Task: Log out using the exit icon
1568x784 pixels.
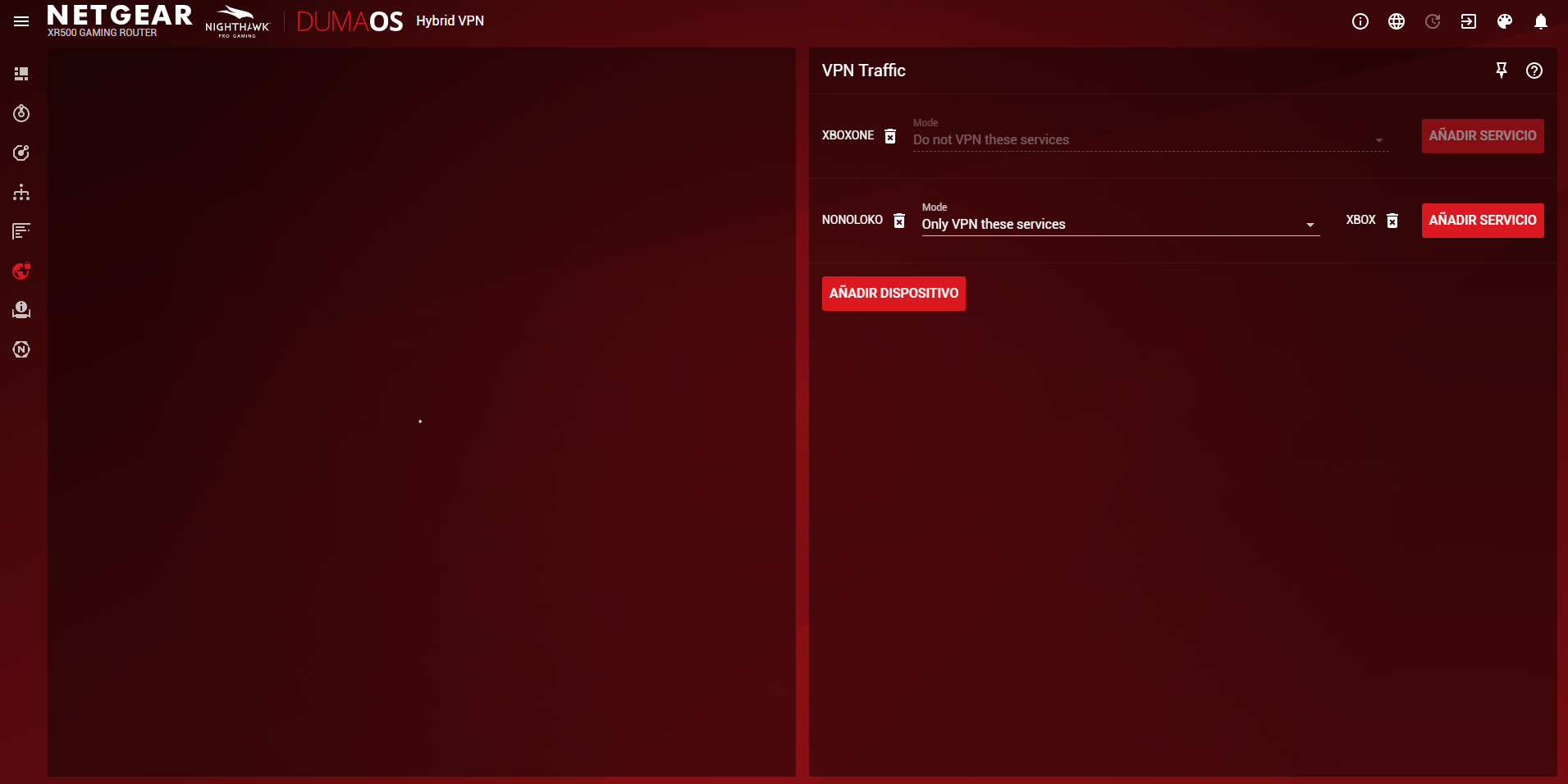Action: click(1468, 21)
